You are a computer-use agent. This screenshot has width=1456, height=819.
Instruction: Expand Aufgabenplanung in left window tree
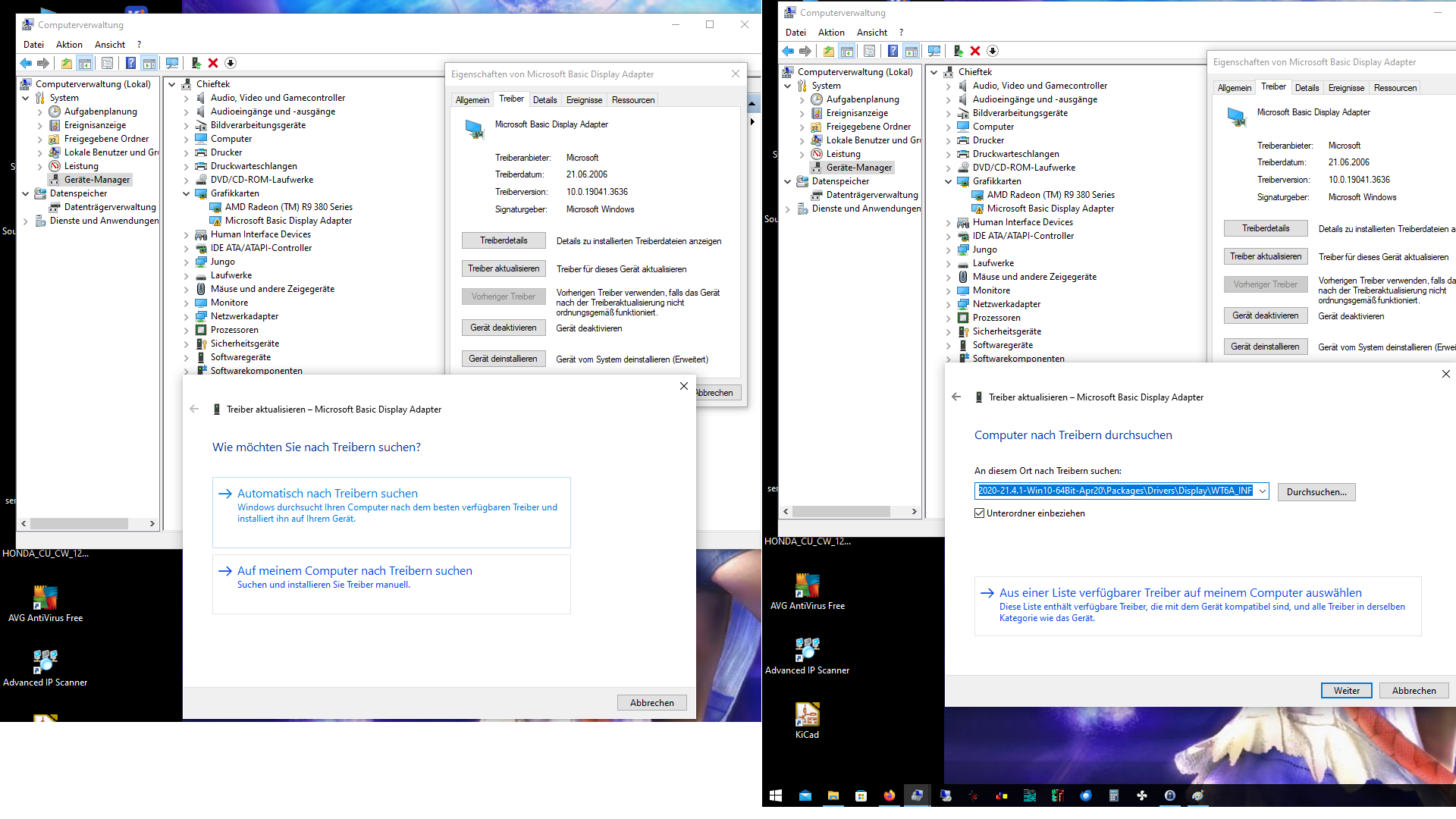coord(40,112)
